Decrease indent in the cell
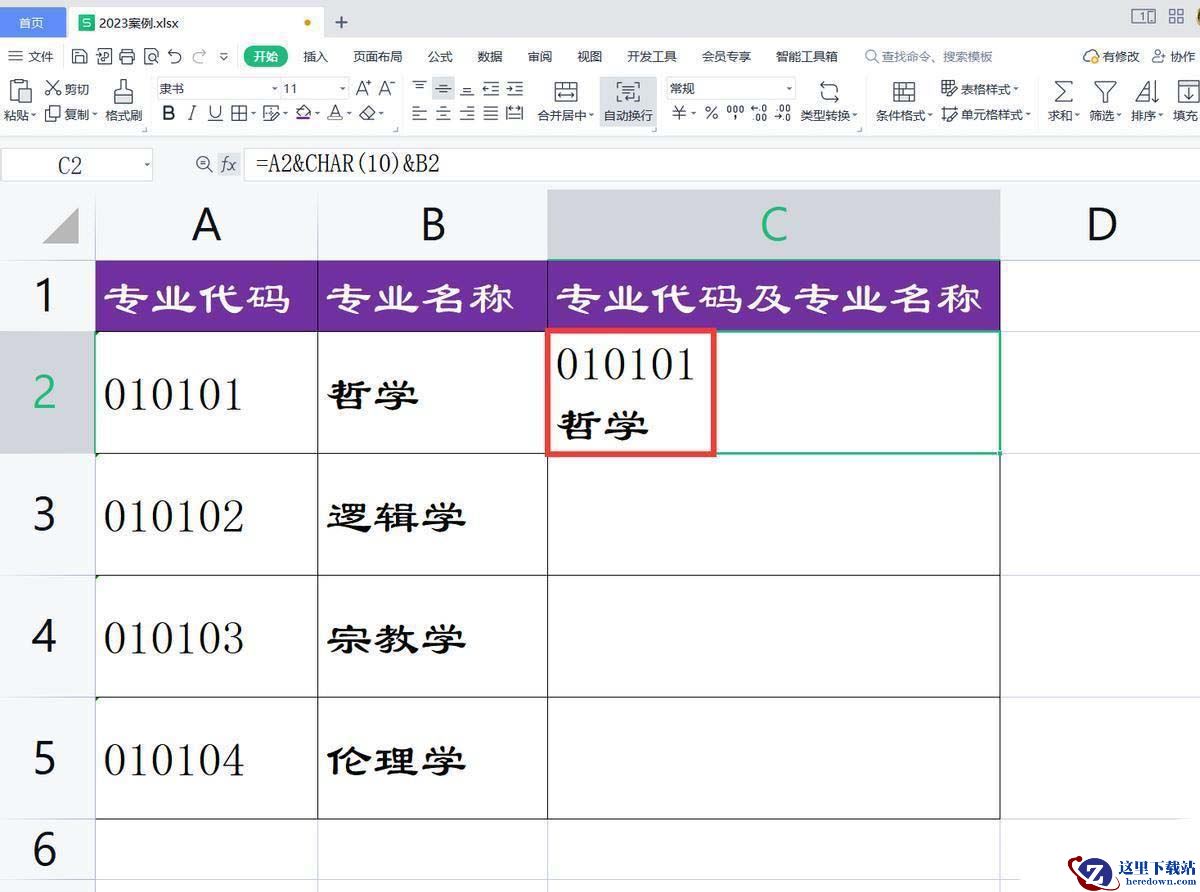This screenshot has height=892, width=1200. tap(491, 88)
